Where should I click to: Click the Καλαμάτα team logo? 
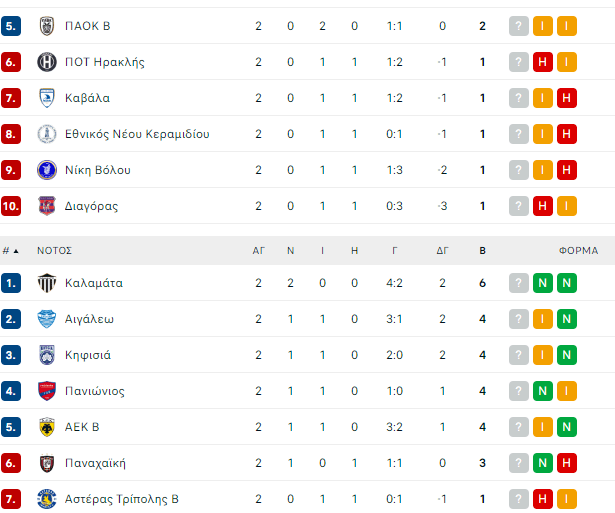(46, 283)
